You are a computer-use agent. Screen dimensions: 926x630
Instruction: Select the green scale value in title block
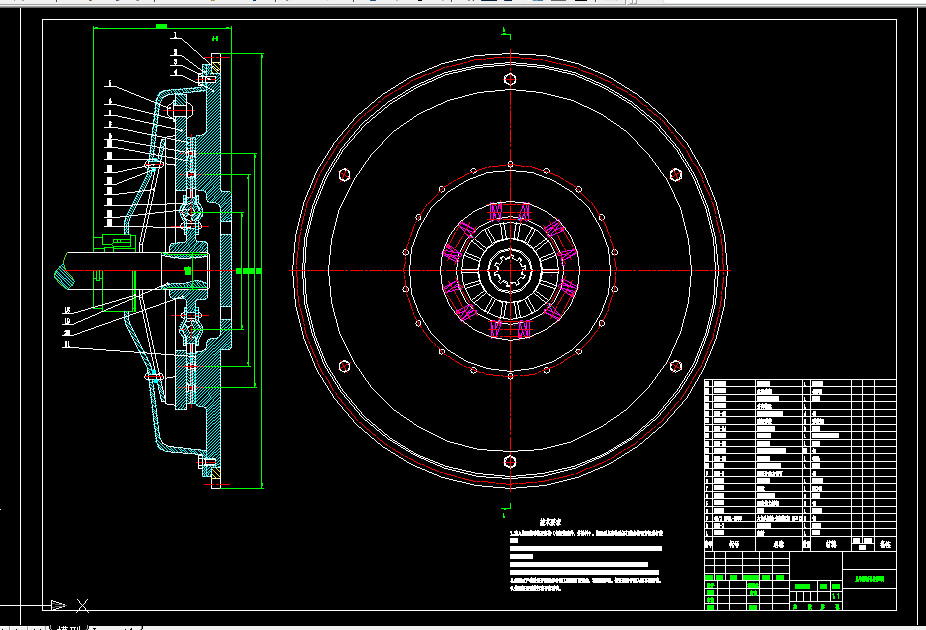pyautogui.click(x=836, y=596)
